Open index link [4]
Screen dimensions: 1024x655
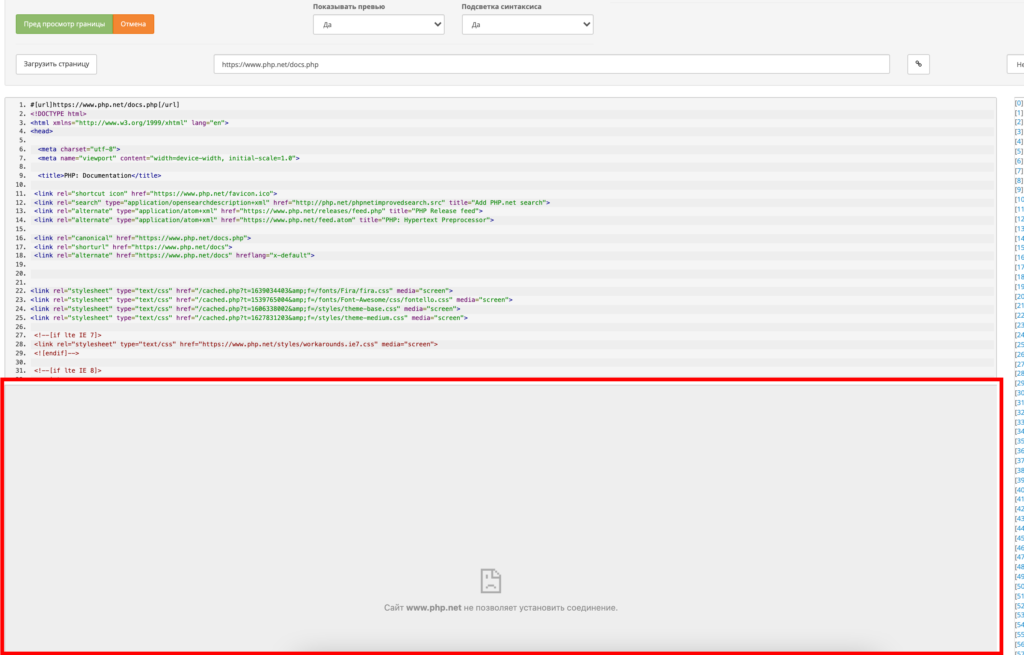pos(1019,142)
